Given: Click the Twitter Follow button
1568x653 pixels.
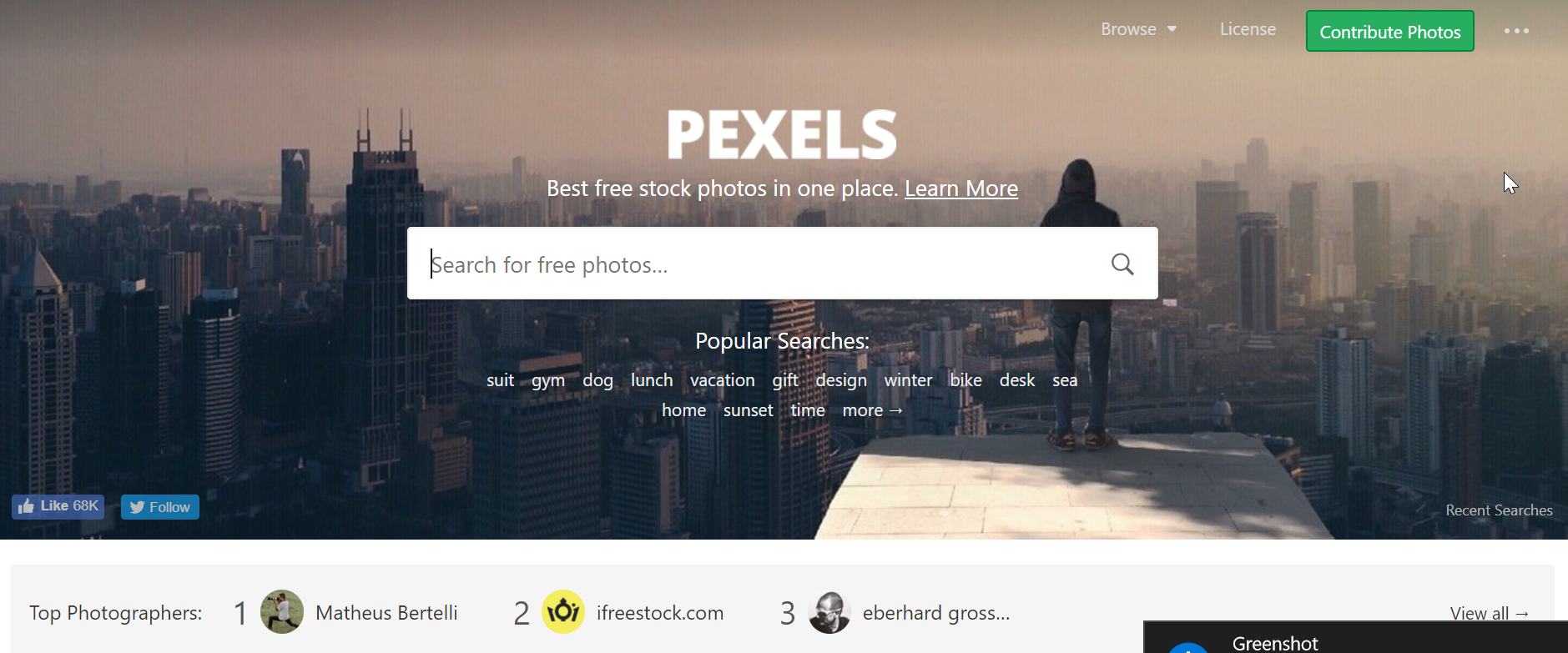Looking at the screenshot, I should pyautogui.click(x=160, y=507).
